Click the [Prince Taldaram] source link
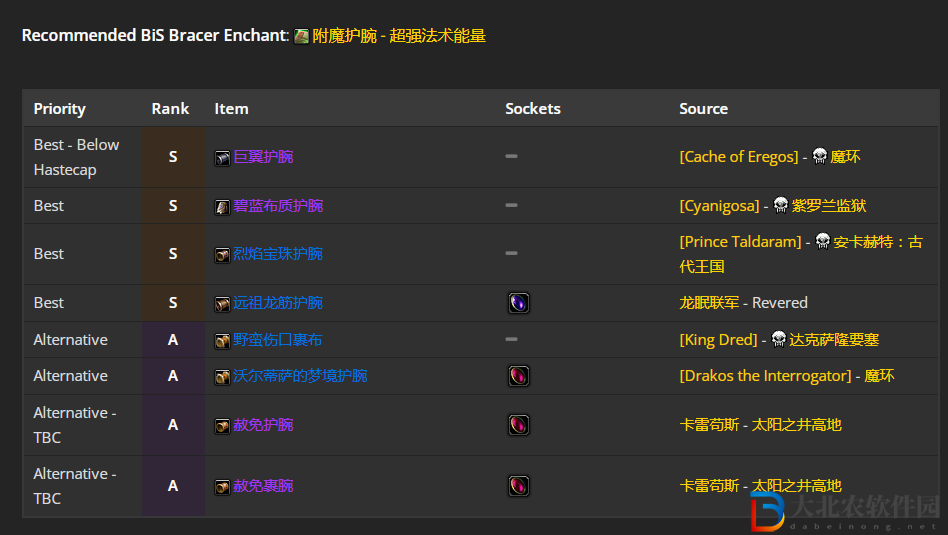 [x=740, y=242]
